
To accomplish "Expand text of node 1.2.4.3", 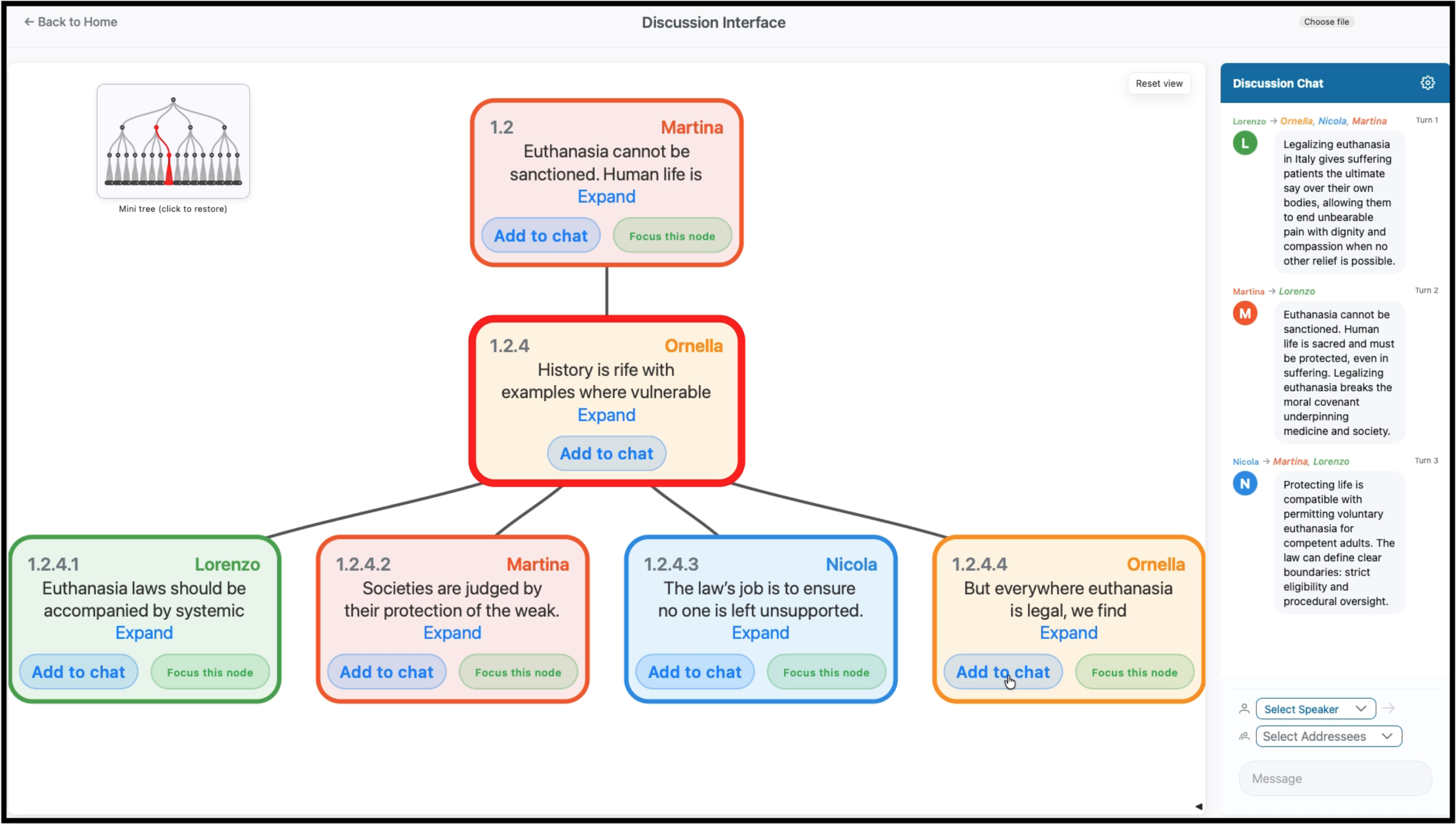I will click(760, 633).
